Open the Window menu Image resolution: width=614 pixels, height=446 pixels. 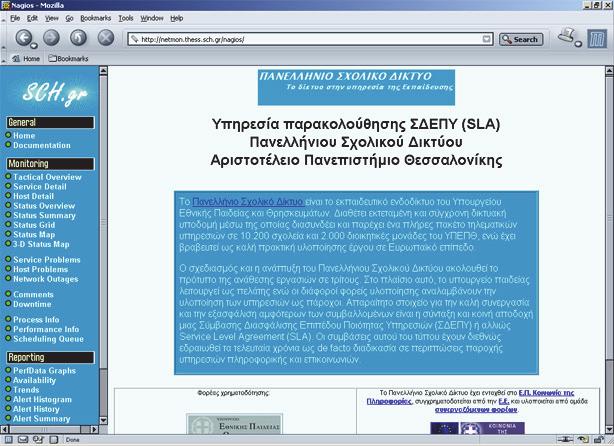click(152, 18)
